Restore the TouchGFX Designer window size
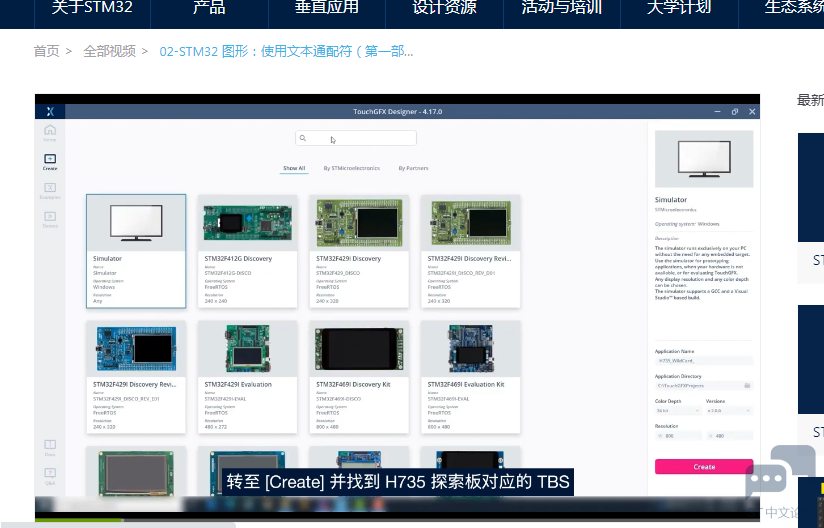The height and width of the screenshot is (528, 824). pyautogui.click(x=735, y=111)
